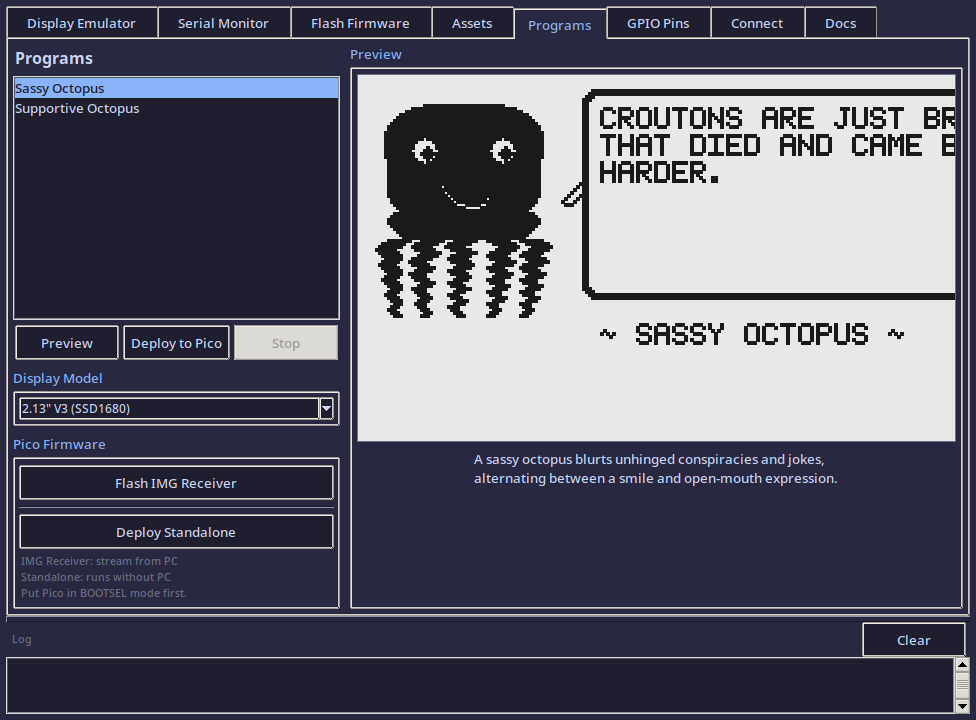Click Flash IMG Receiver
The width and height of the screenshot is (976, 720).
(176, 482)
